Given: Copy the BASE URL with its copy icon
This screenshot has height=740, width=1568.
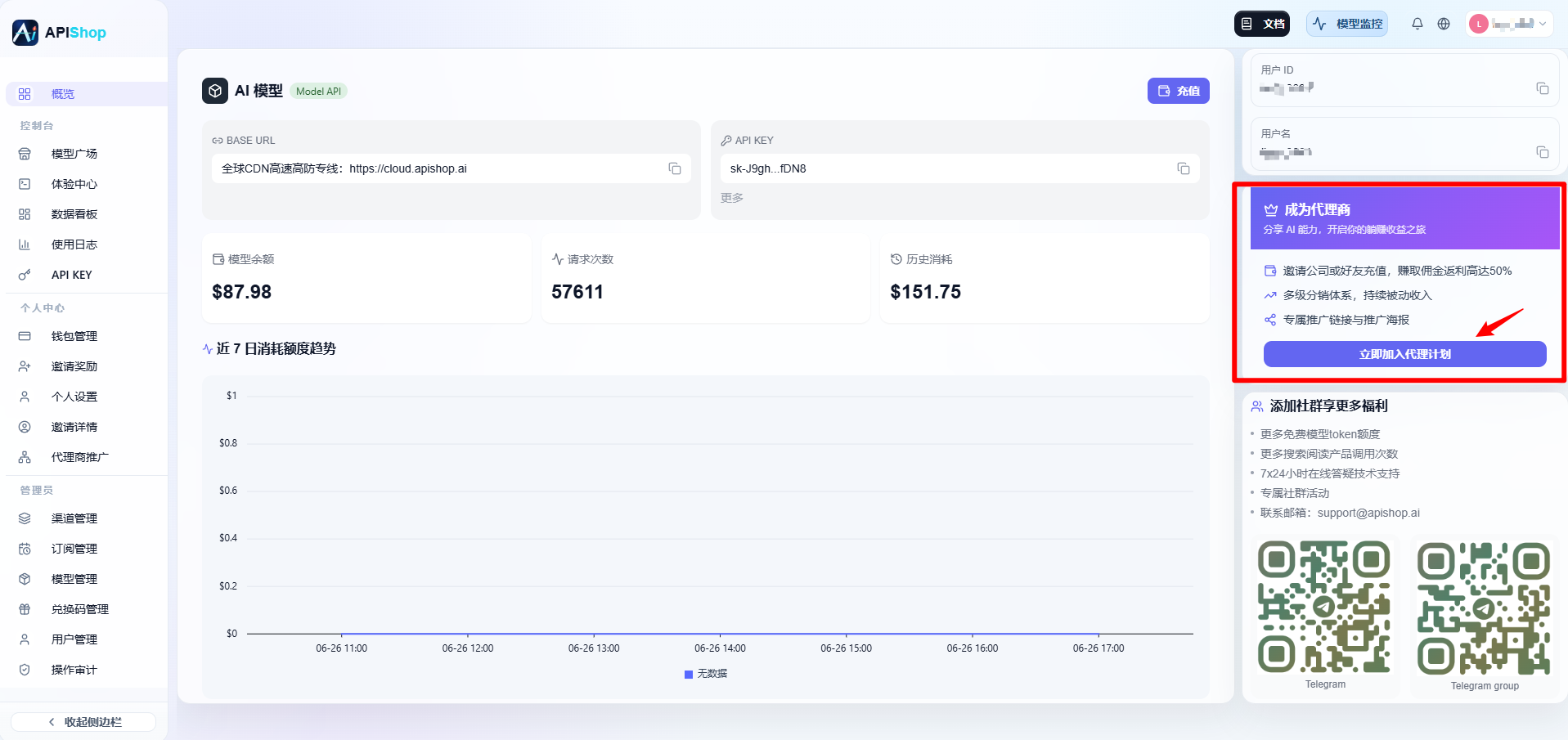Looking at the screenshot, I should tap(675, 168).
